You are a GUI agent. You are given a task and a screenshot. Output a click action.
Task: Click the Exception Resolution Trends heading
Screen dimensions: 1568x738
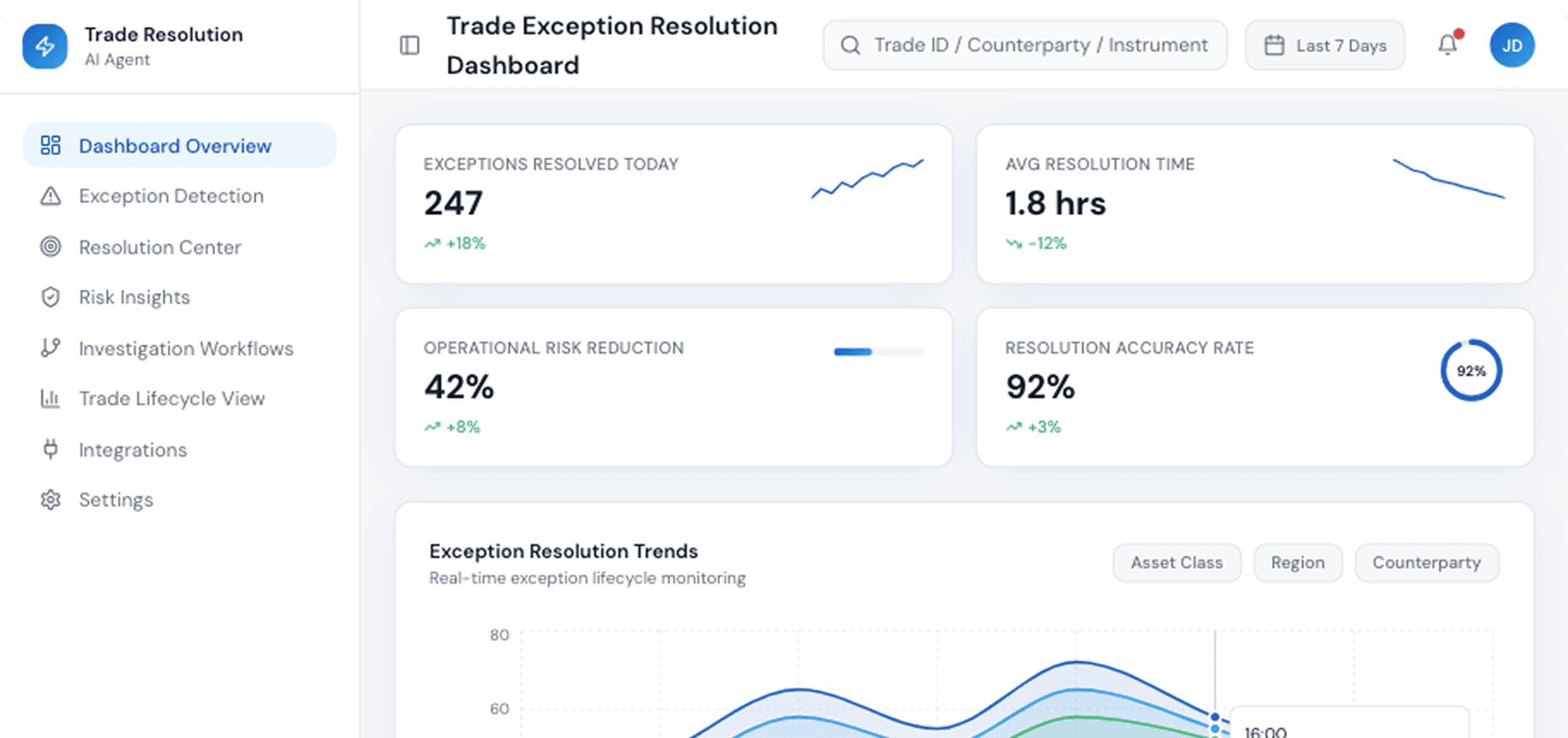562,551
